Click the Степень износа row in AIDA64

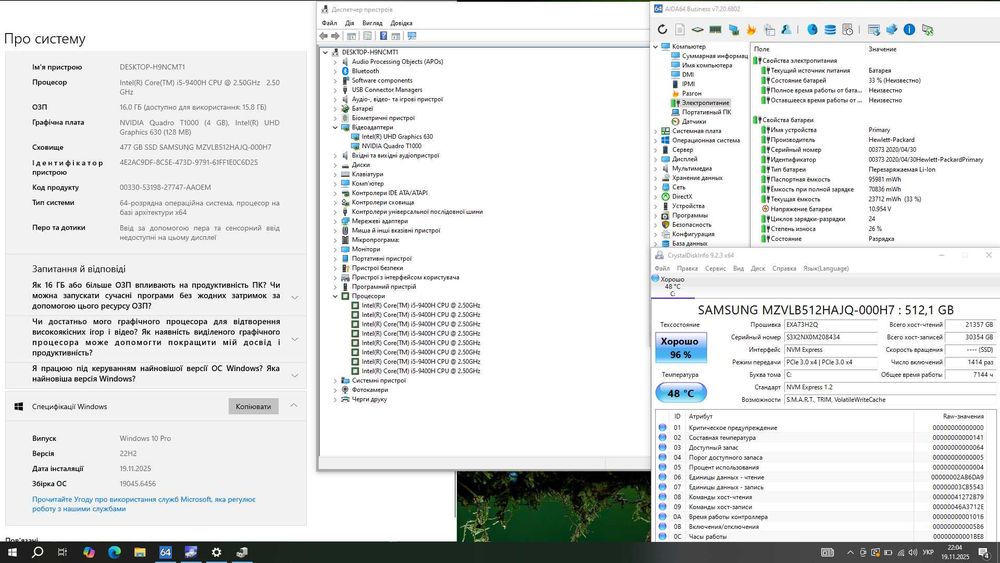(x=872, y=229)
